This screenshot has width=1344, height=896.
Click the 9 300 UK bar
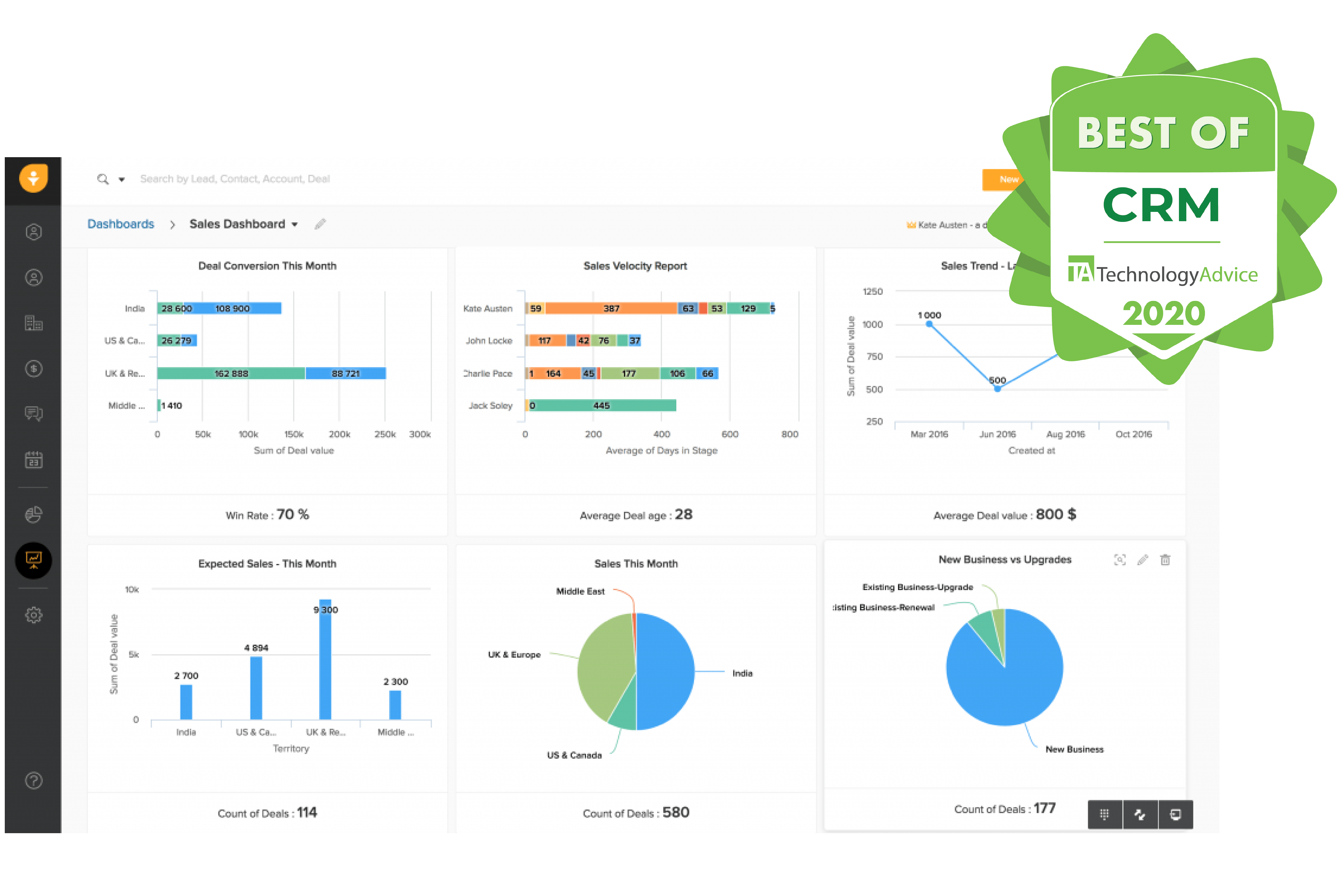click(x=325, y=660)
